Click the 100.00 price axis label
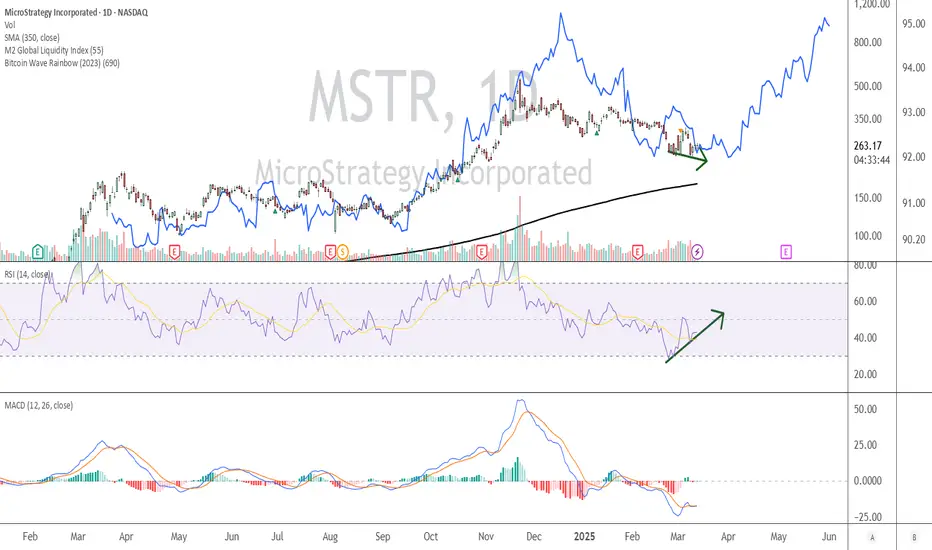Image resolution: width=932 pixels, height=550 pixels. click(868, 236)
